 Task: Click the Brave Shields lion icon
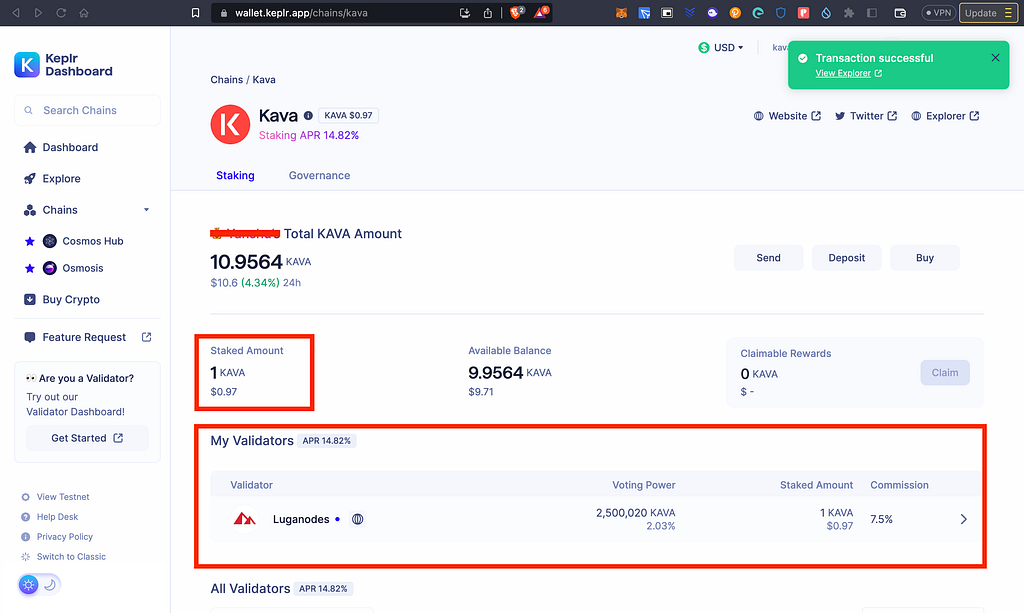(517, 12)
